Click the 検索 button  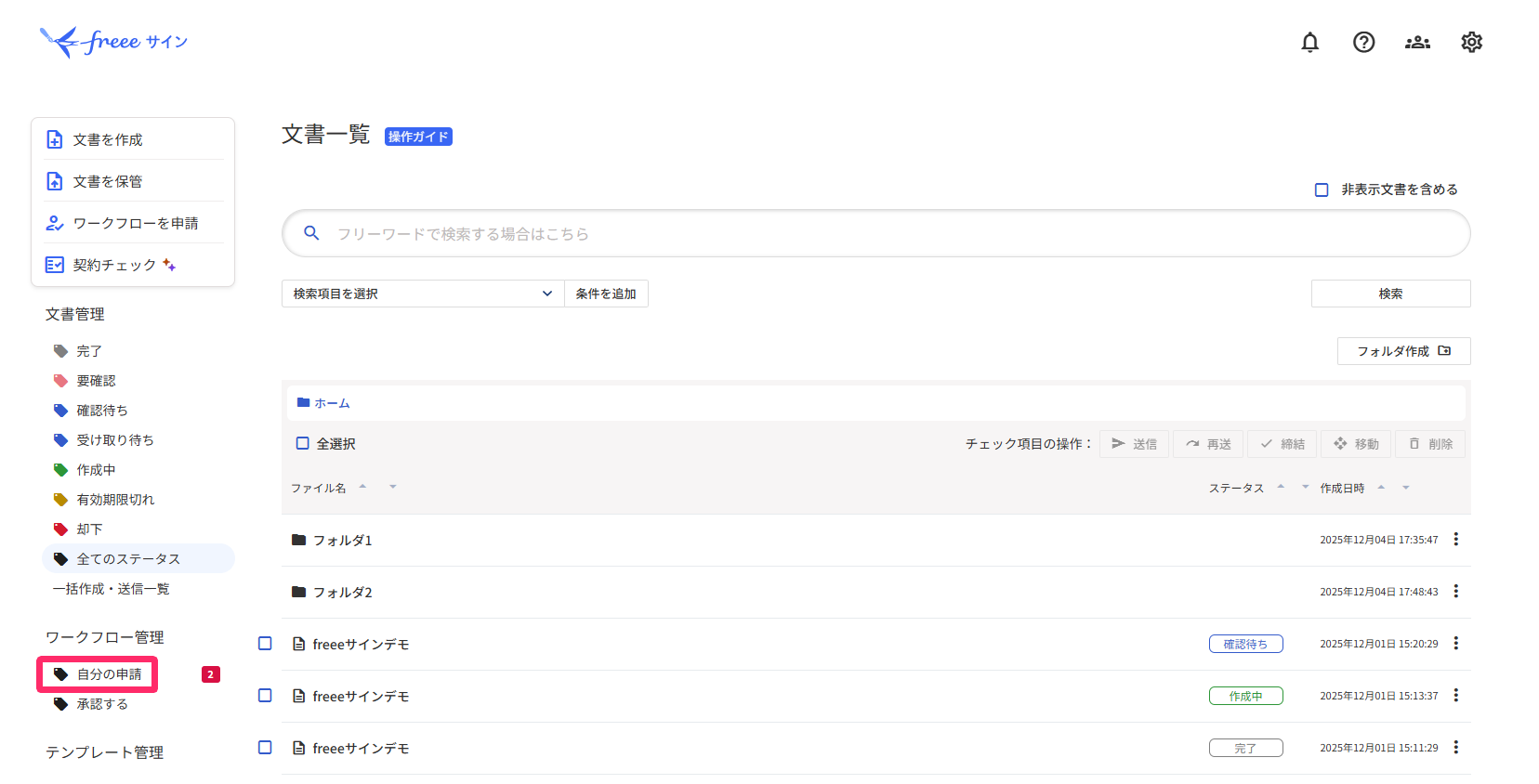(x=1390, y=294)
